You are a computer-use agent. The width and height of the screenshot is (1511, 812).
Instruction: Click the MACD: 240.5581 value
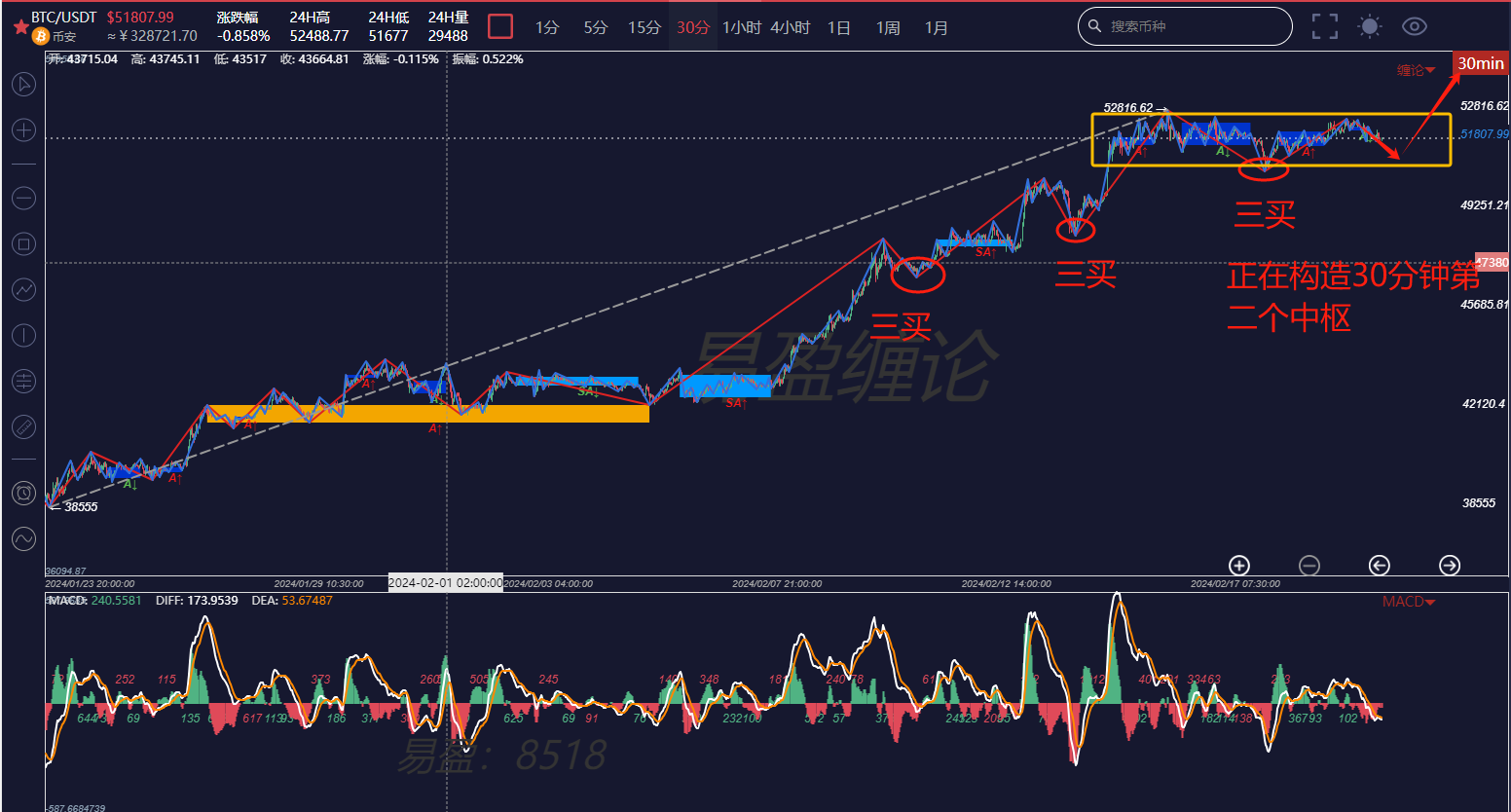[94, 601]
